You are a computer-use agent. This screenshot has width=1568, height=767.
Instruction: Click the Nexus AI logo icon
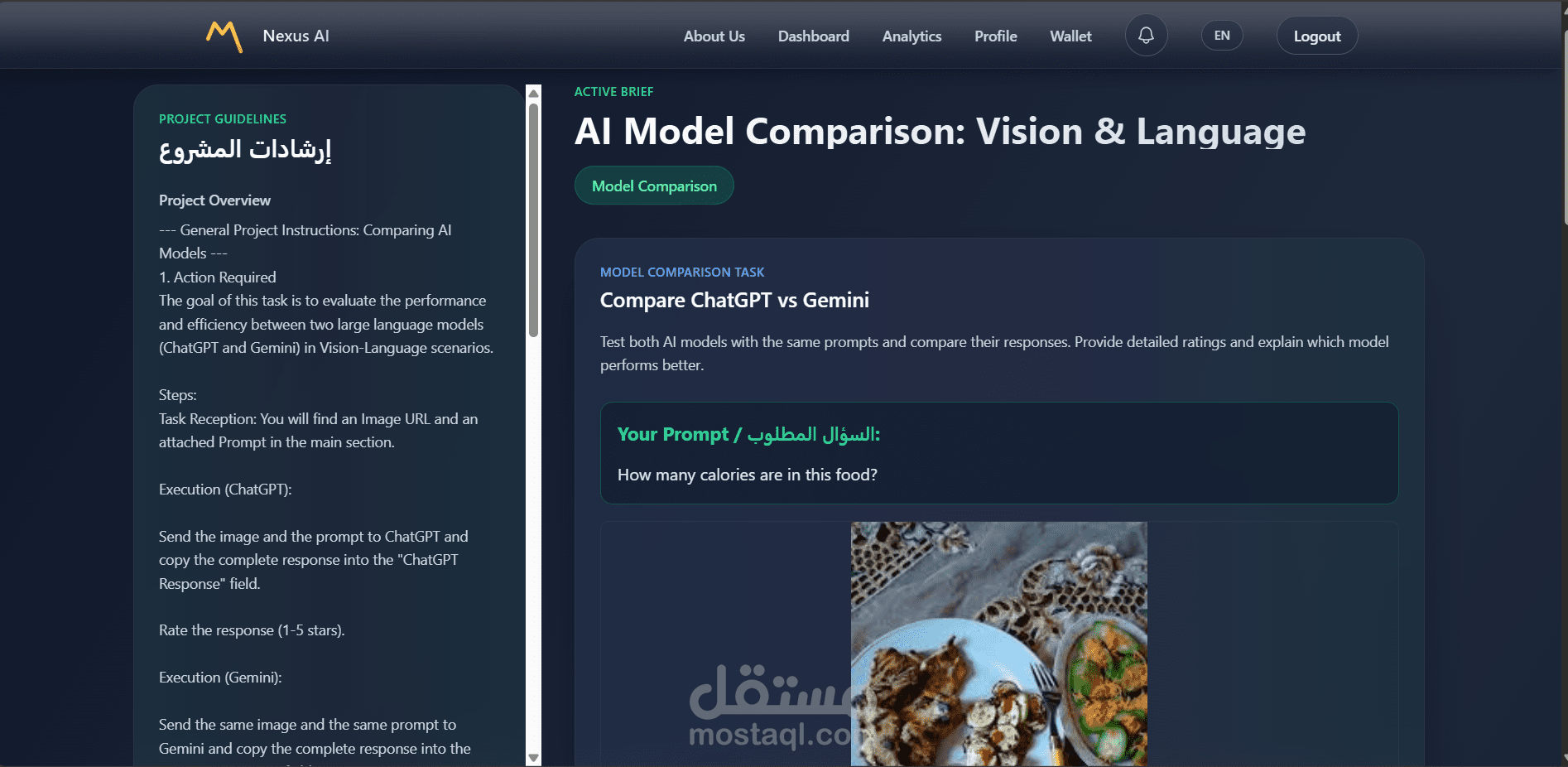224,36
